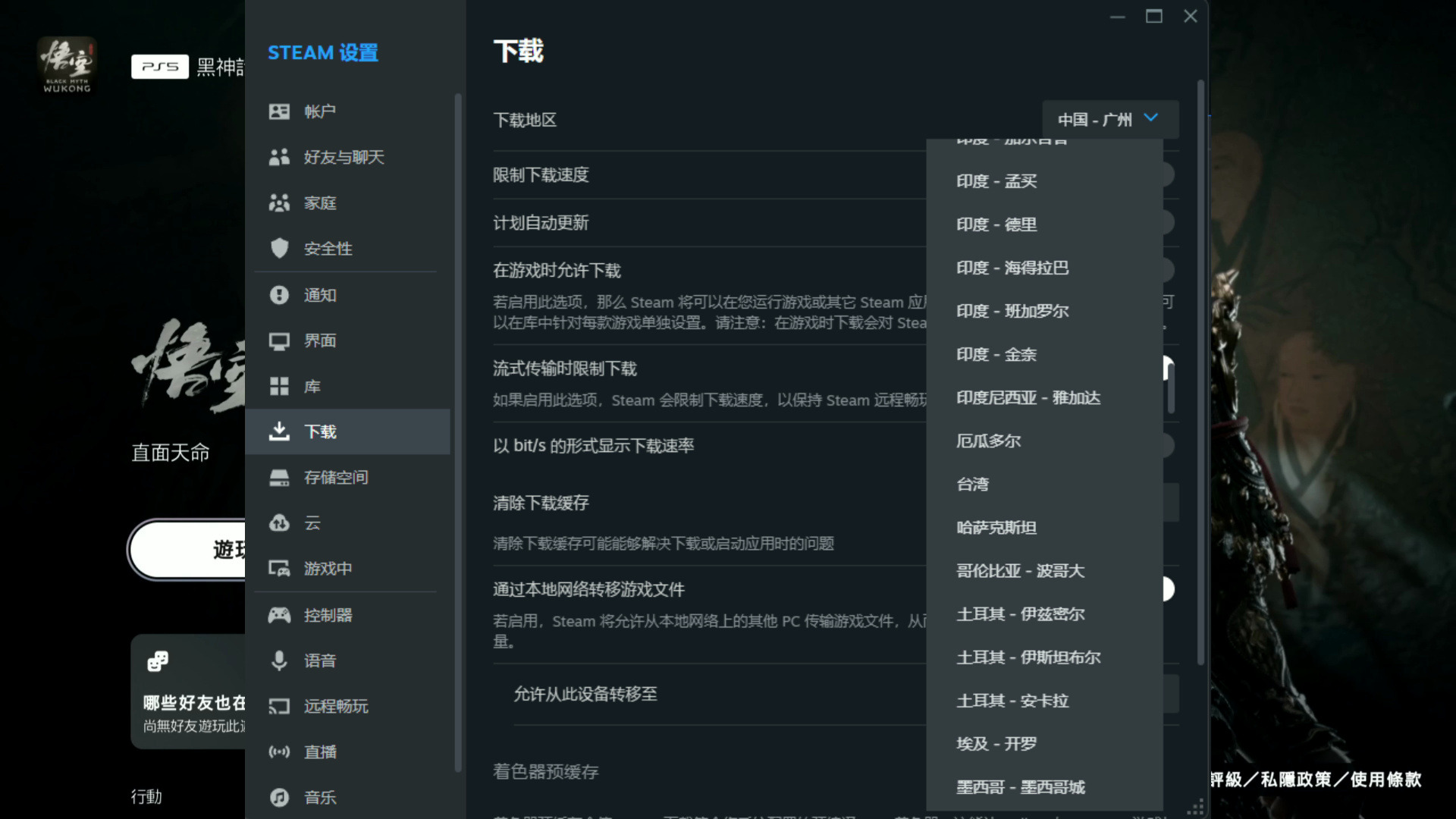The image size is (1456, 819).
Task: Click the window resize grip icon
Action: click(x=1195, y=808)
